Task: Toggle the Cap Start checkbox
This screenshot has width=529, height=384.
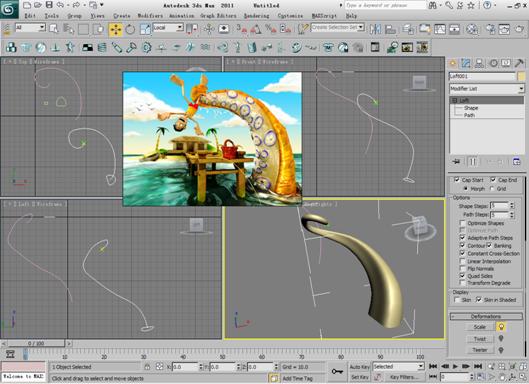Action: click(x=457, y=180)
